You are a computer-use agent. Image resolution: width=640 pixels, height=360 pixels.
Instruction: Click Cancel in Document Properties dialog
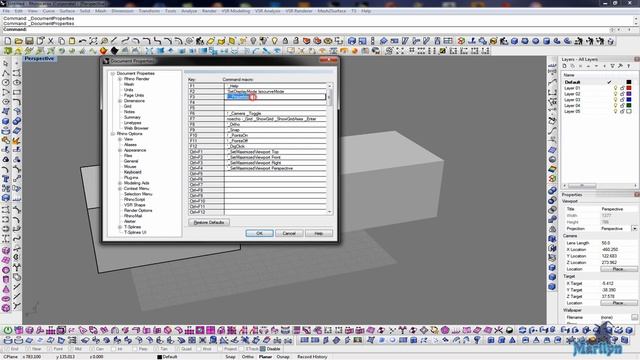pyautogui.click(x=289, y=233)
